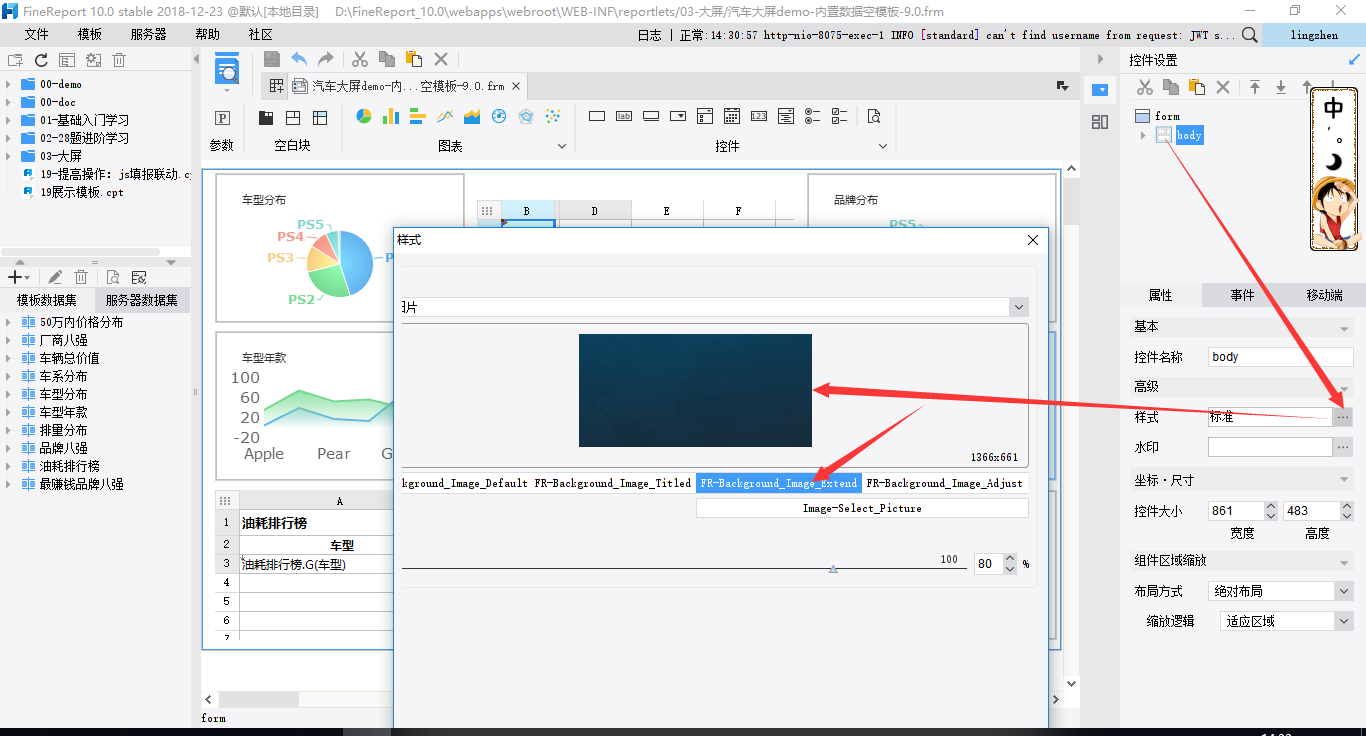Viewport: 1366px width, 736px height.
Task: Click the Image-Select_Picture button
Action: [861, 508]
